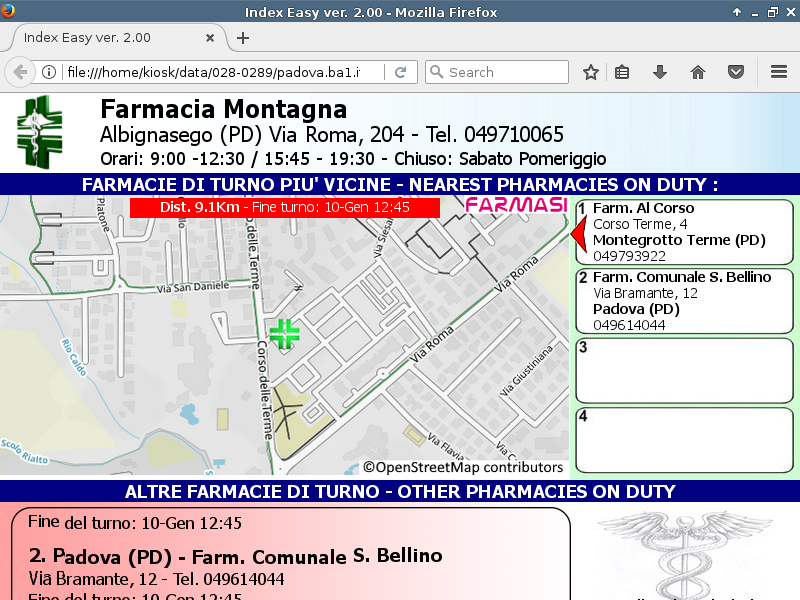Select the Index Easy ver. 2.00 tab

100,38
